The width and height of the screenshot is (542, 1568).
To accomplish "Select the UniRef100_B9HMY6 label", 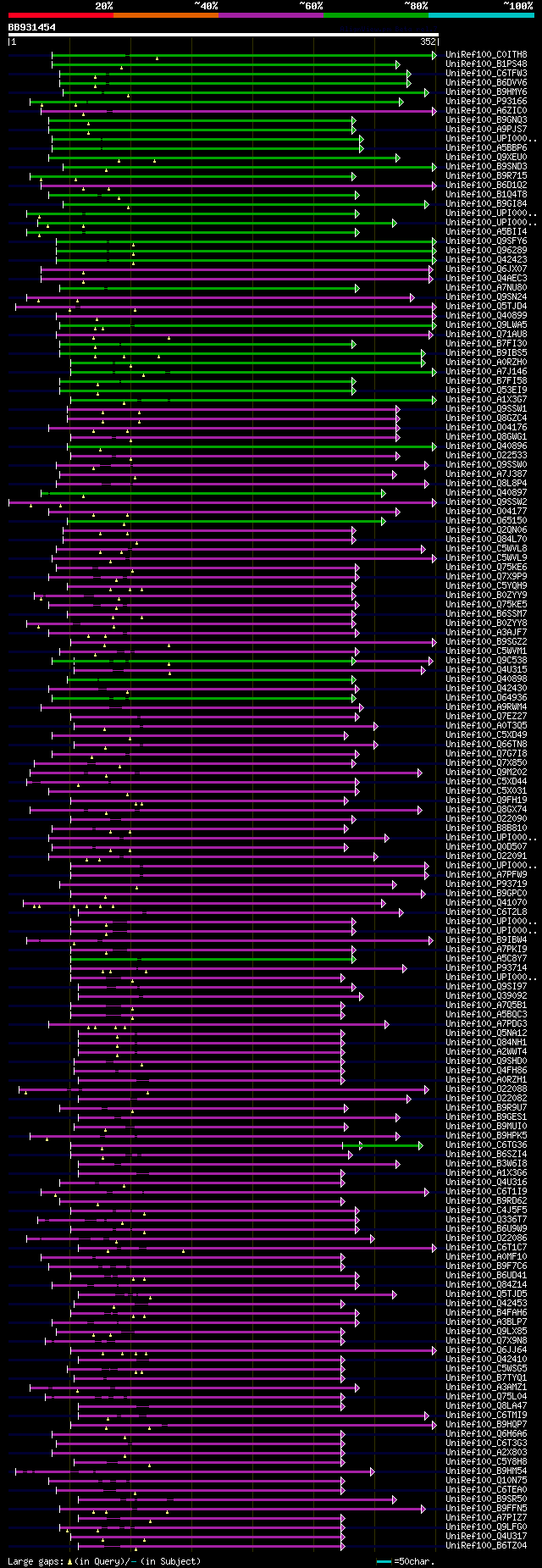I will [486, 91].
